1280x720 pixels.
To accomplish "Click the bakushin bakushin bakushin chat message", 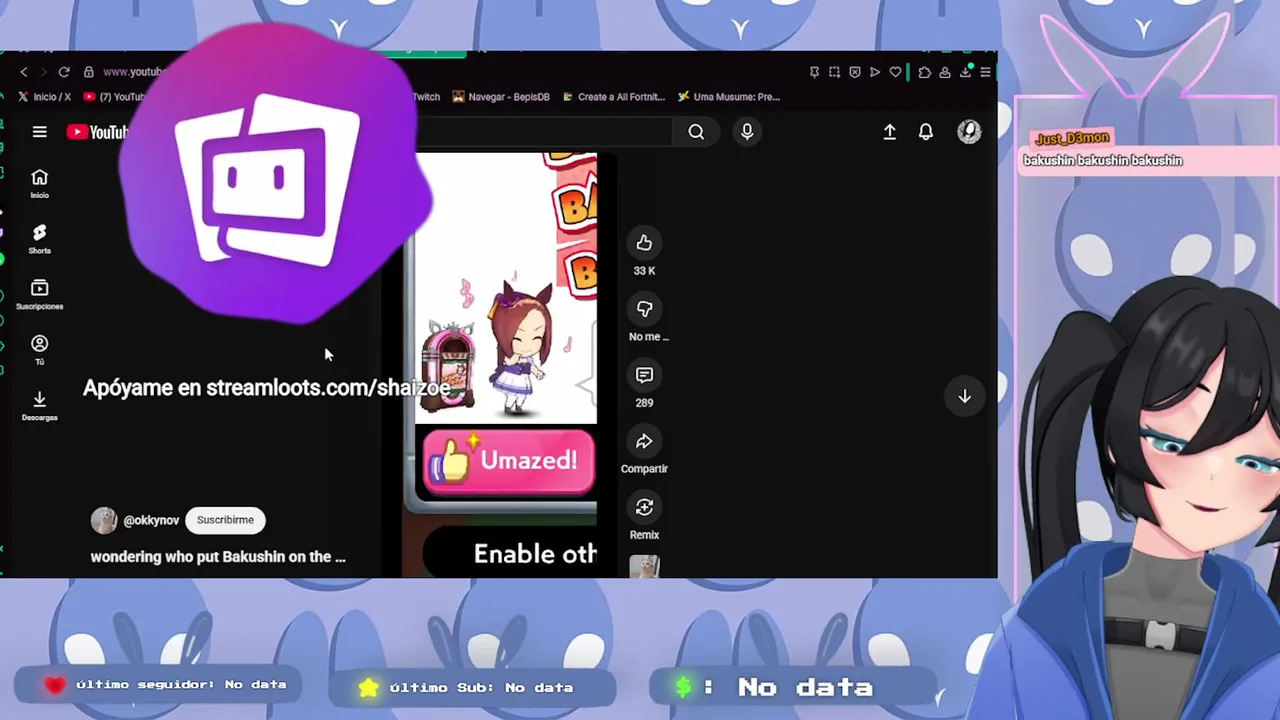I will click(1102, 161).
